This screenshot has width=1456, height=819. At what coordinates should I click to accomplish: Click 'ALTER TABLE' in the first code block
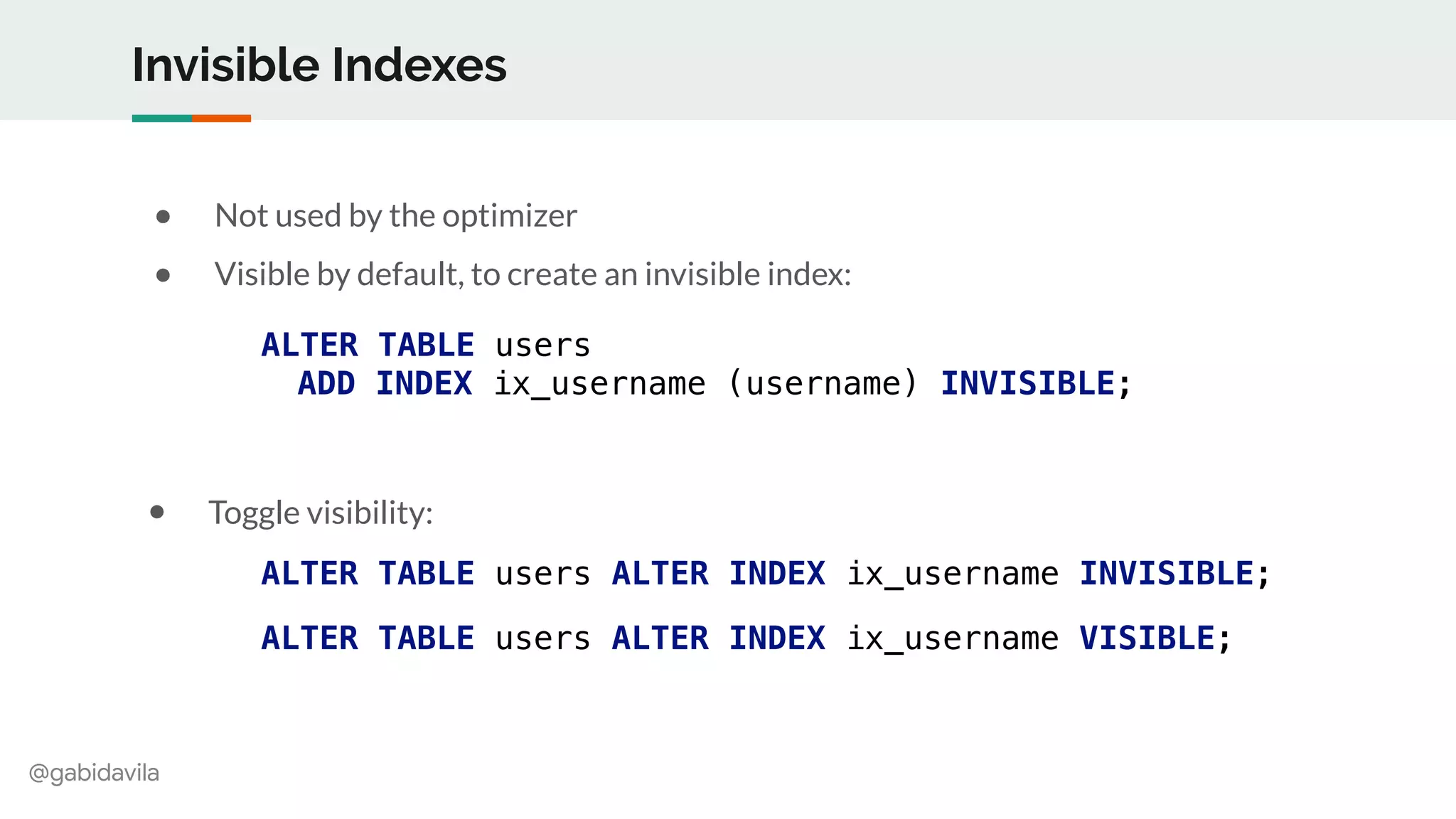(x=368, y=346)
